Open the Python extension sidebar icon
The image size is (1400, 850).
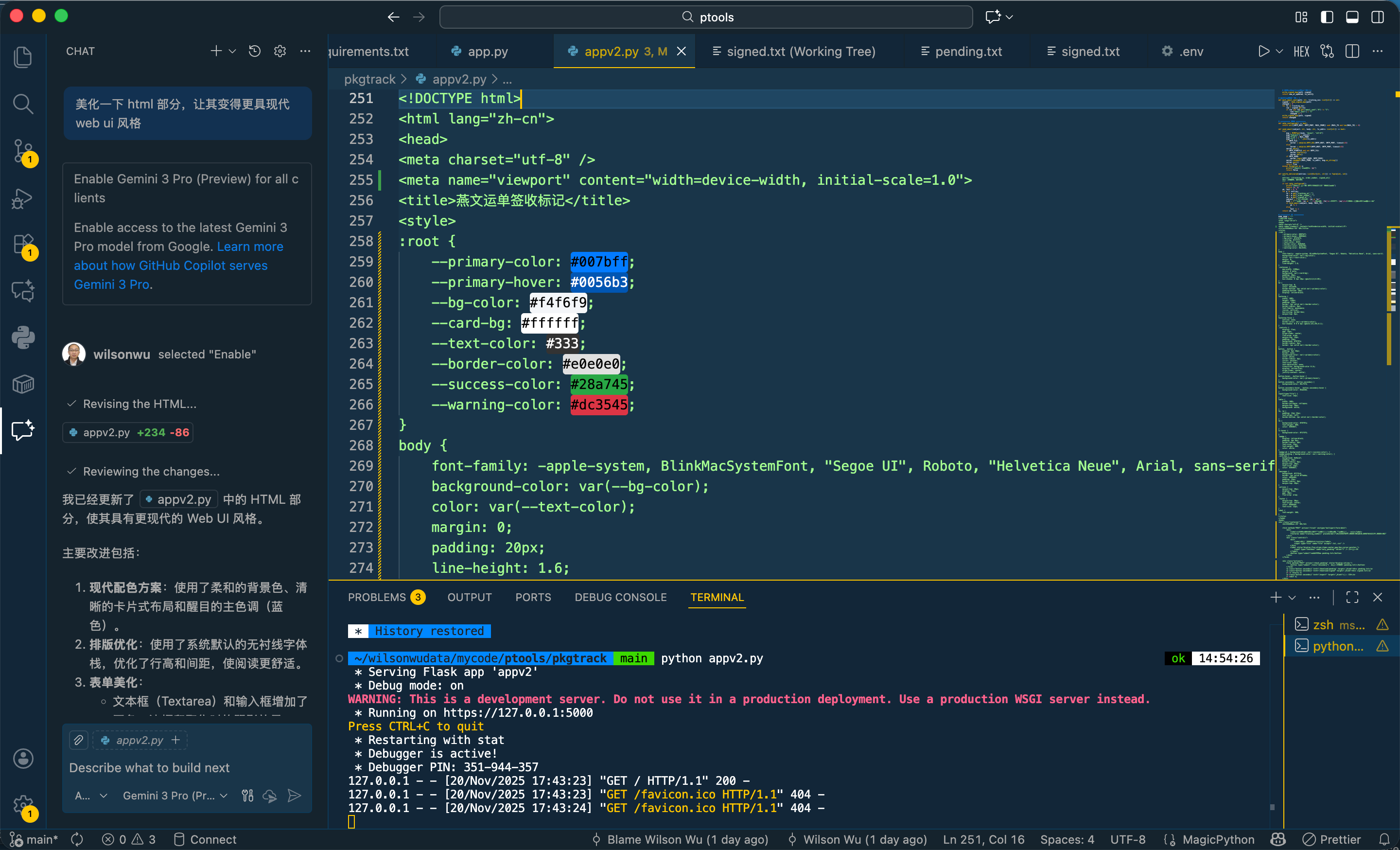point(23,337)
